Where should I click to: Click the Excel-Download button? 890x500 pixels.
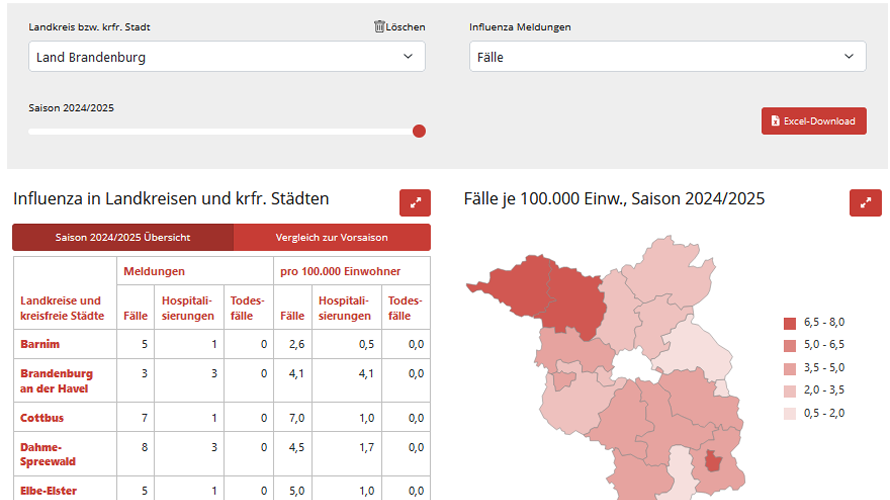point(813,121)
